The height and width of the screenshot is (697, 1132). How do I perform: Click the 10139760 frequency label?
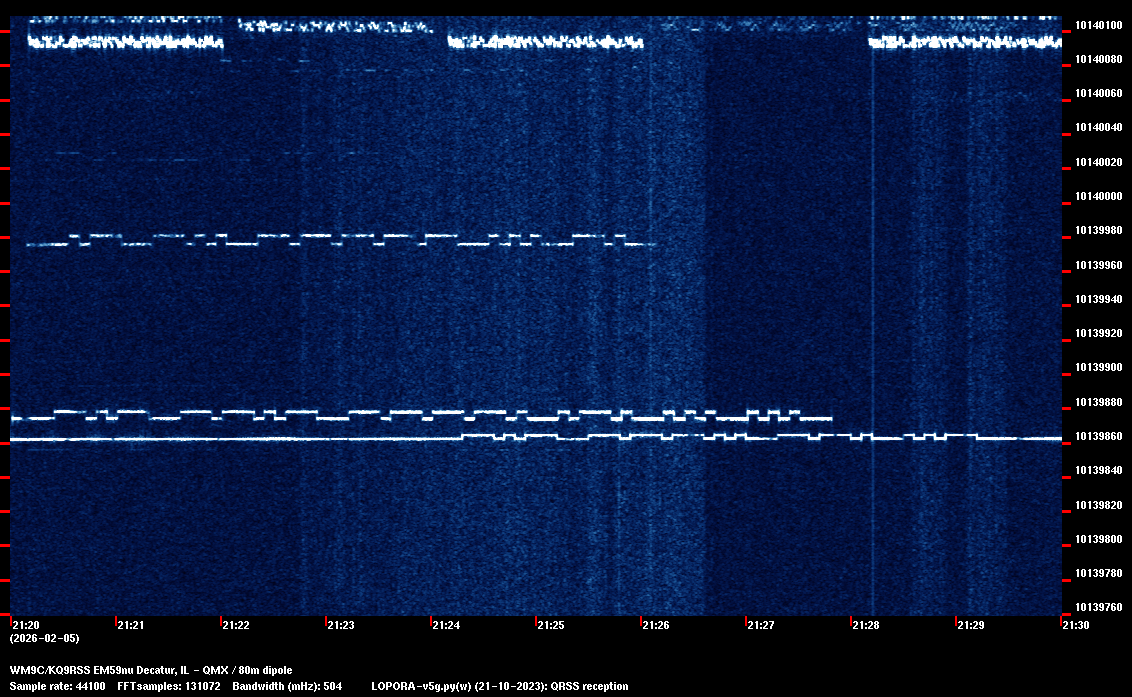click(1097, 607)
